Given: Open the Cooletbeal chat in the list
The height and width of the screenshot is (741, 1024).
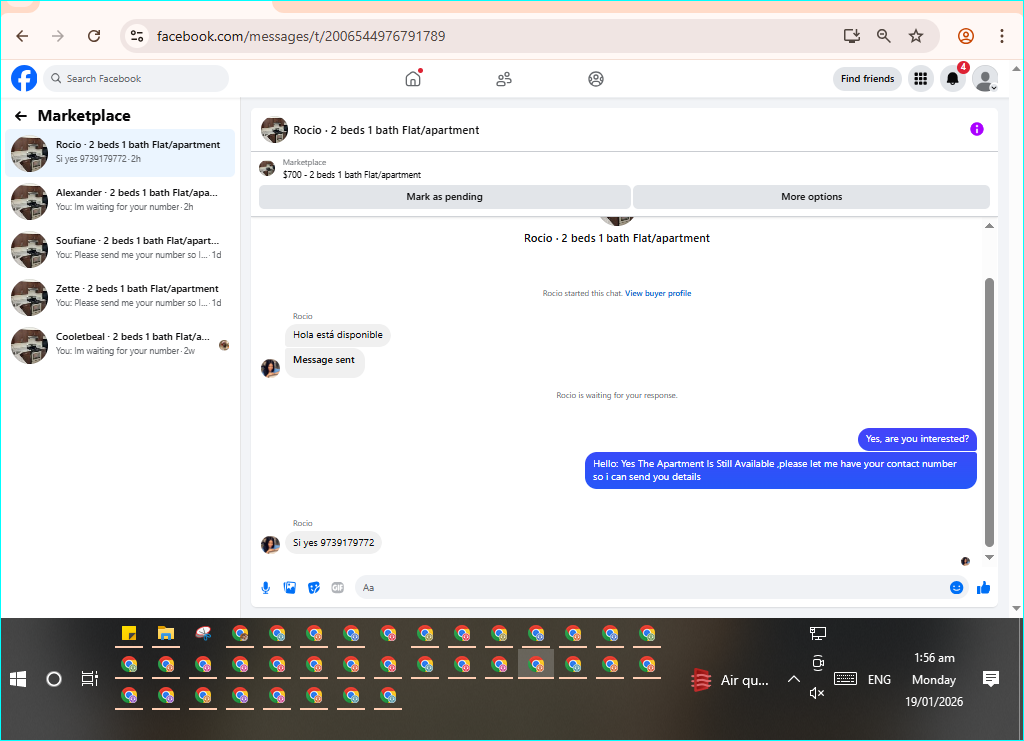Looking at the screenshot, I should (120, 345).
